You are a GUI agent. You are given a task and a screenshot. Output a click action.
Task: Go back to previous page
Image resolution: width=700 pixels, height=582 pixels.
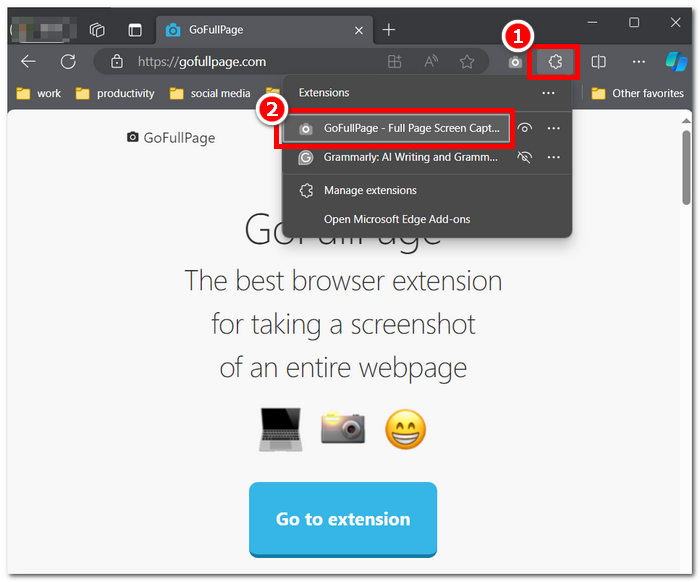pos(28,62)
